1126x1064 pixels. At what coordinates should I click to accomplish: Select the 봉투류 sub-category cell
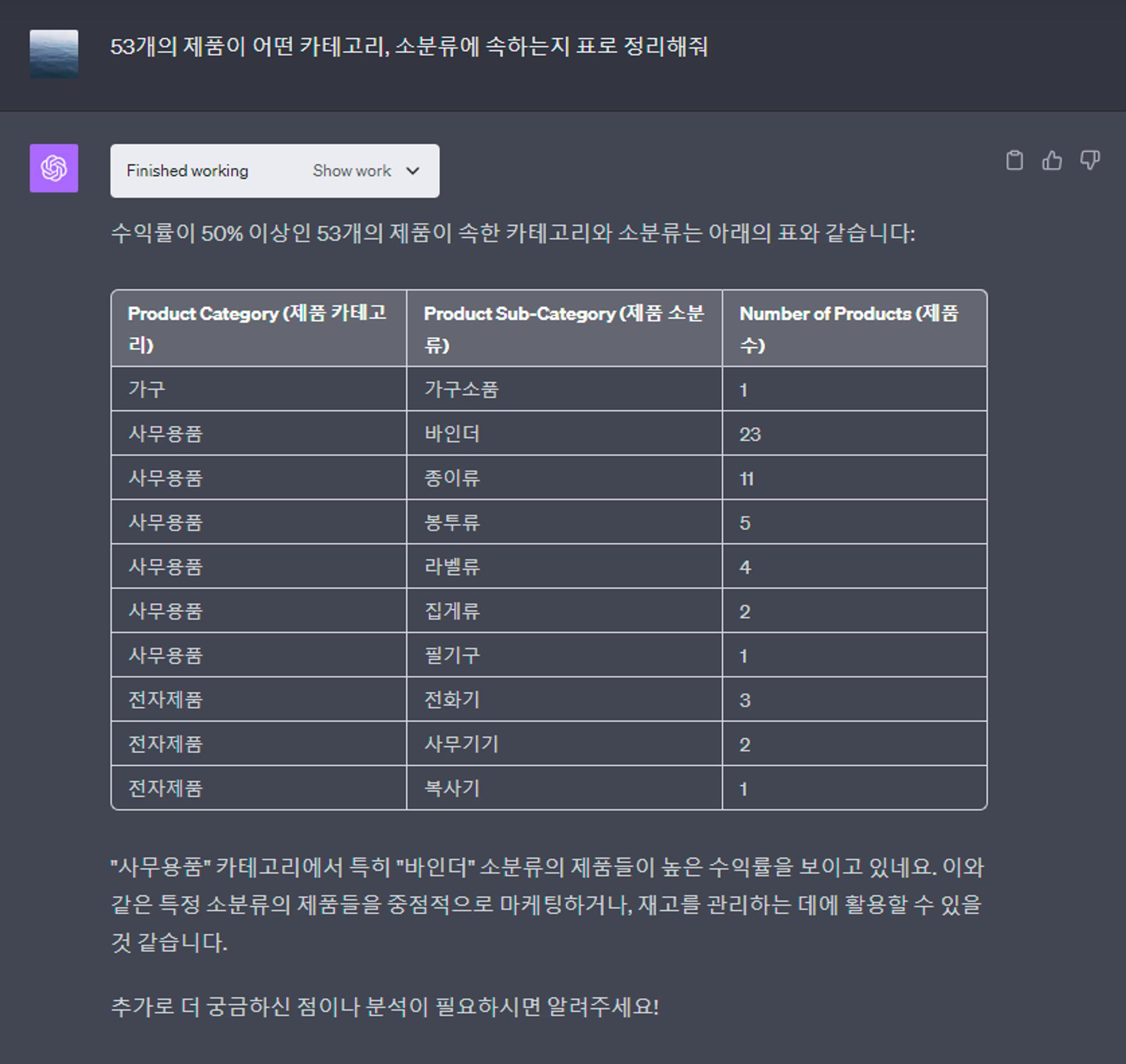click(564, 522)
